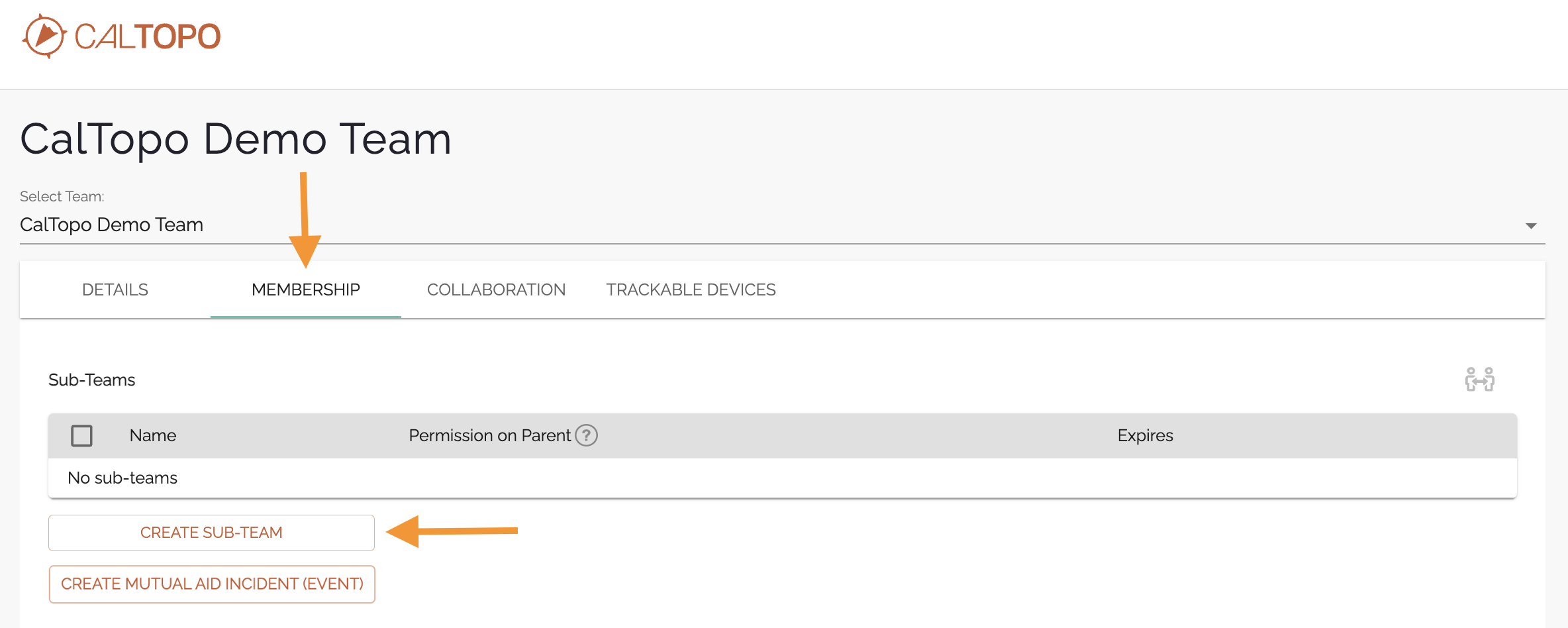Click the Select Team field label
1568x628 pixels.
click(x=62, y=196)
